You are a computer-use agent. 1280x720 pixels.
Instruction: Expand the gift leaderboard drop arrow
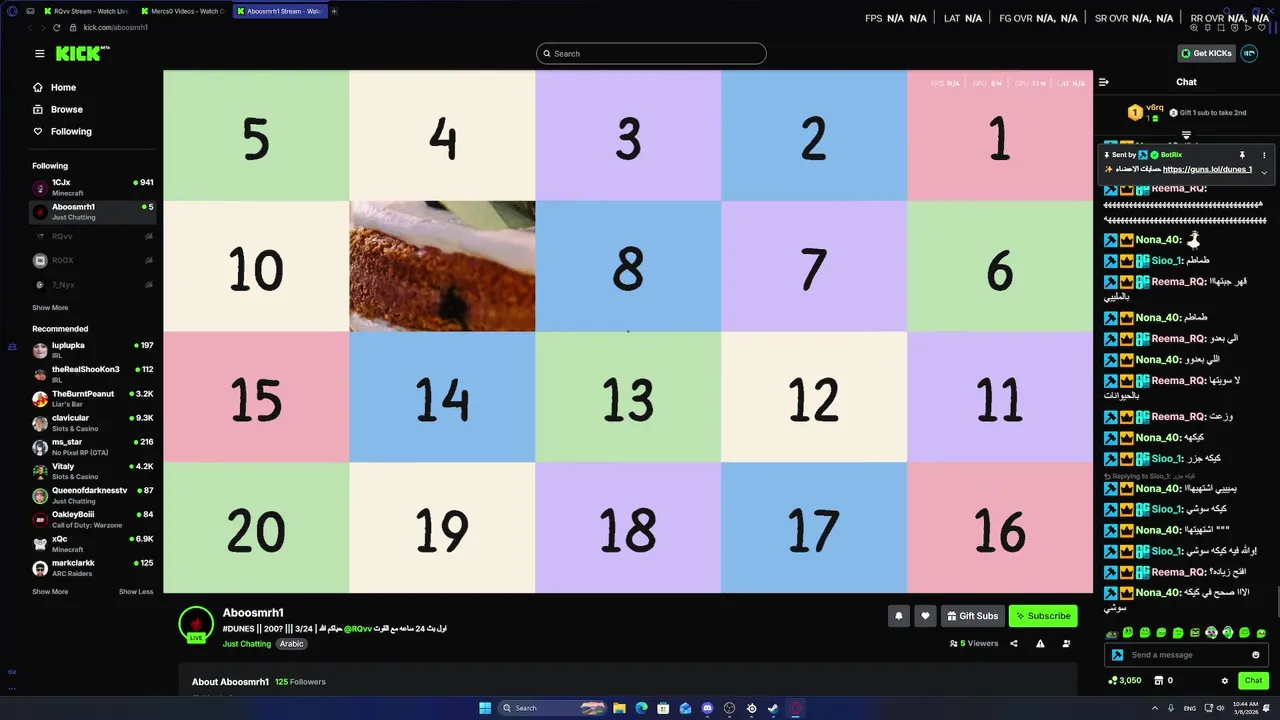1186,135
